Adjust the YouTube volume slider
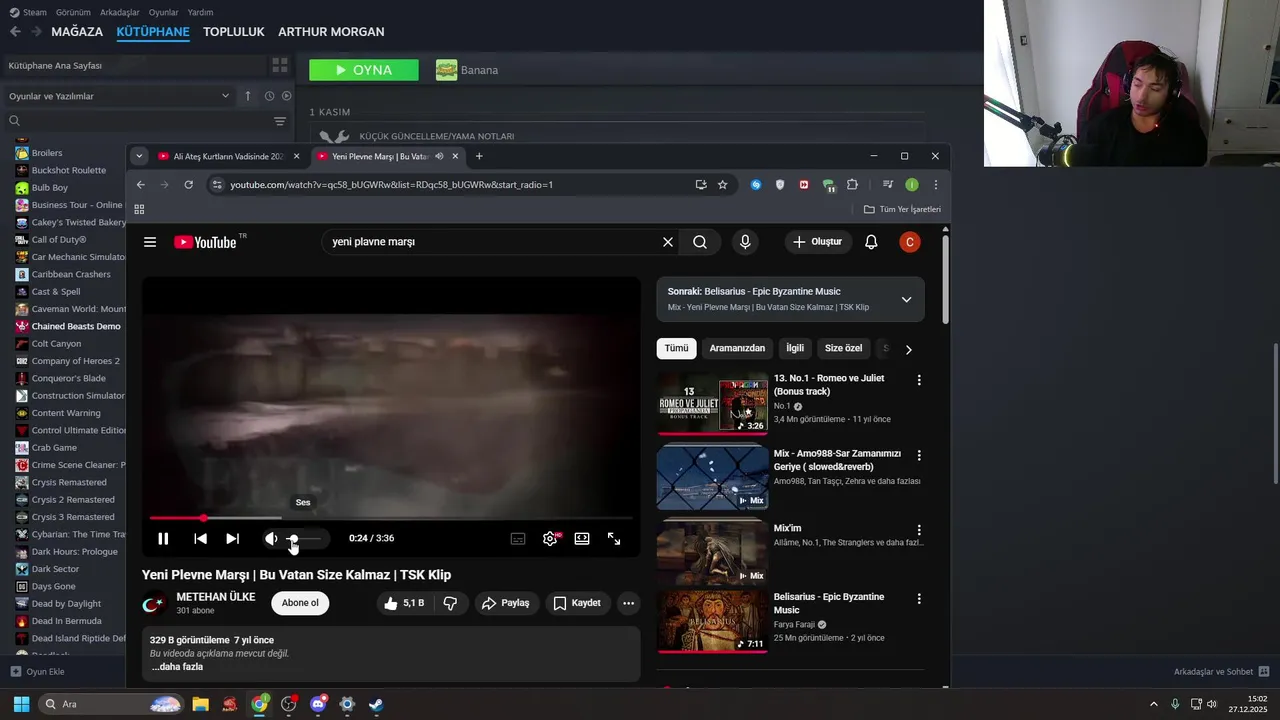The height and width of the screenshot is (720, 1280). 305,538
